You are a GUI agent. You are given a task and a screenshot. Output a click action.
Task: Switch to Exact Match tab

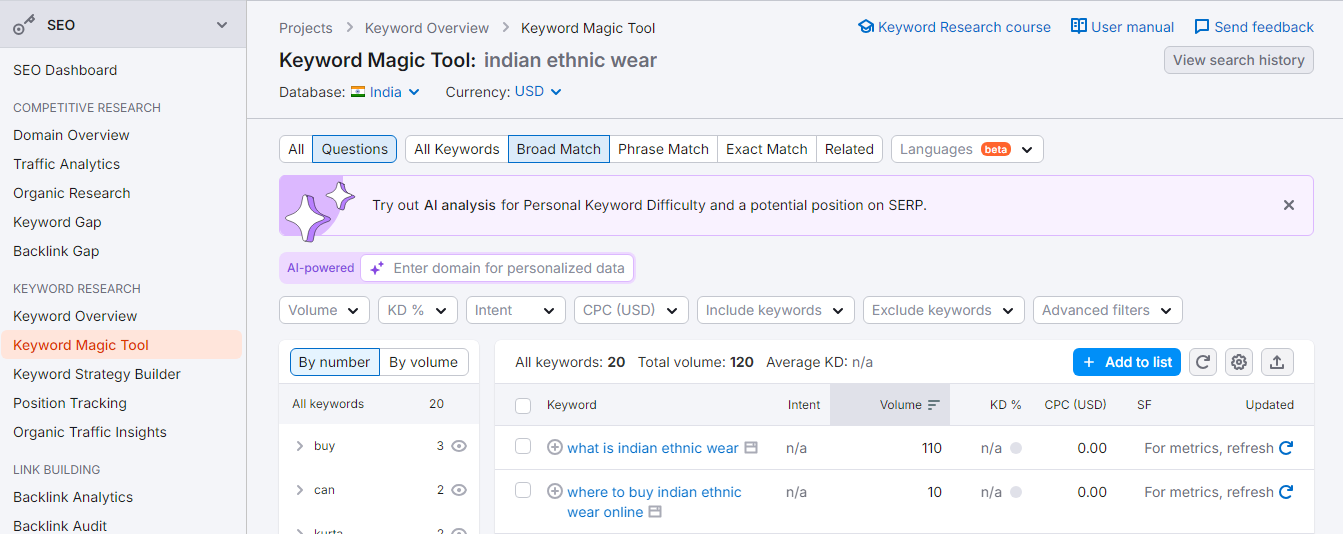click(767, 149)
